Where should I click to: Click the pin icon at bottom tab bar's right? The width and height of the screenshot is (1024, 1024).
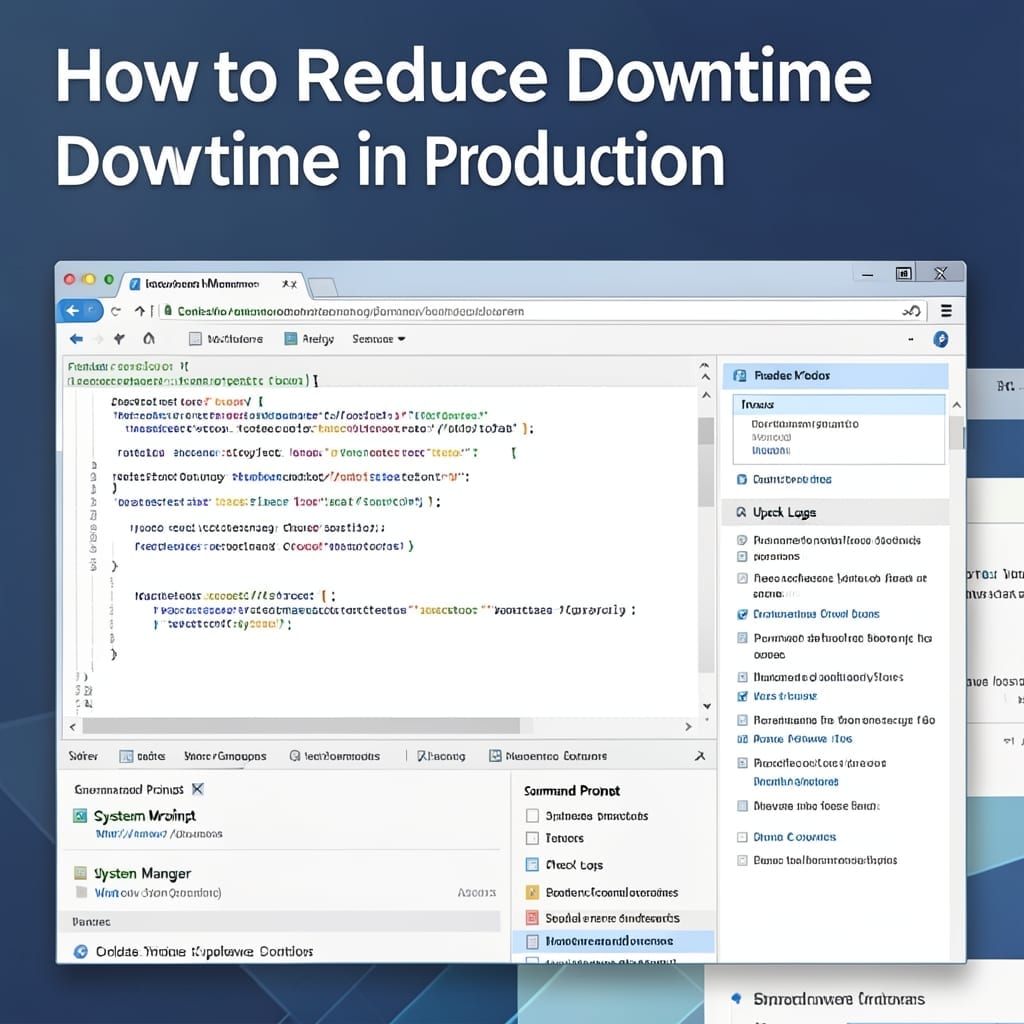pyautogui.click(x=700, y=756)
